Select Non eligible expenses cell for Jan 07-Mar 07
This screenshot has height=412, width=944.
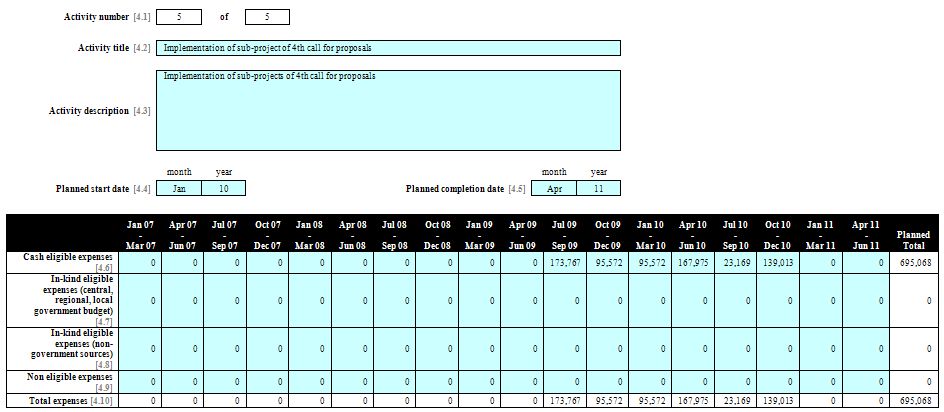(141, 381)
